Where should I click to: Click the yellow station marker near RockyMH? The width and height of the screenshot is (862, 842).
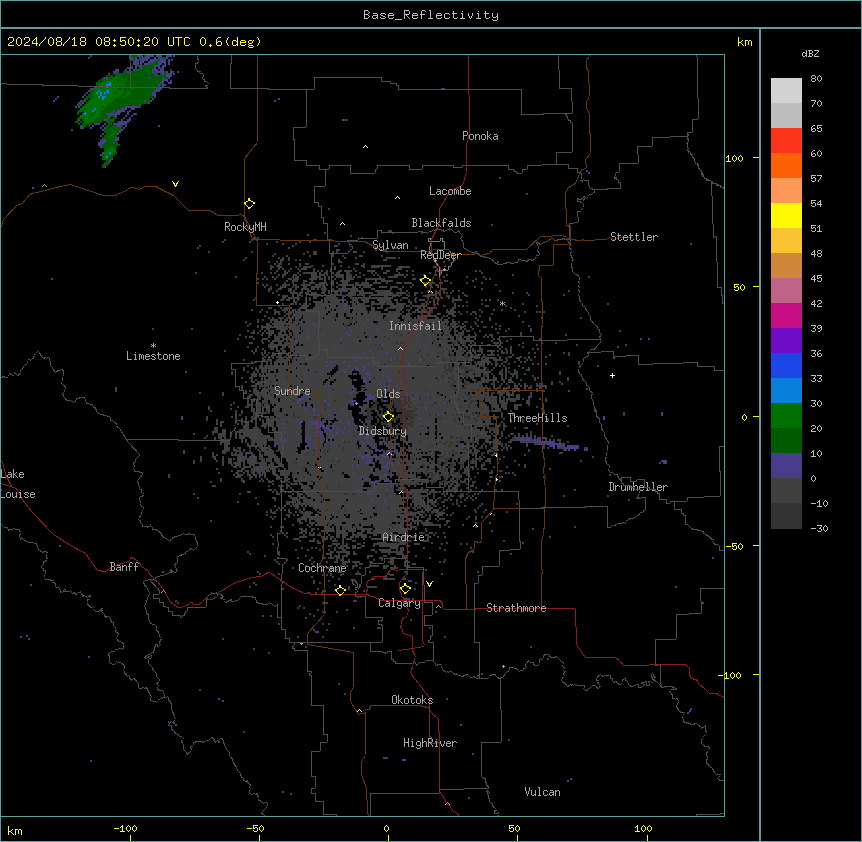coord(249,203)
